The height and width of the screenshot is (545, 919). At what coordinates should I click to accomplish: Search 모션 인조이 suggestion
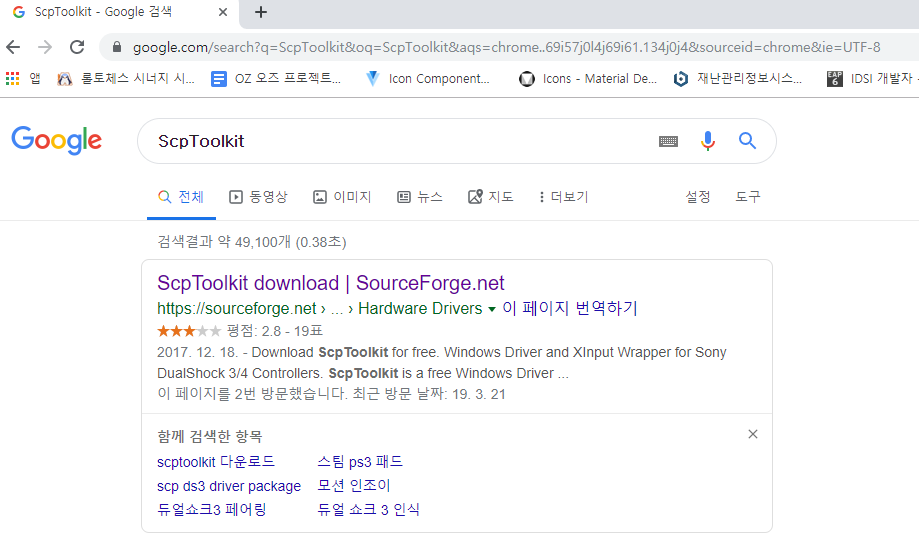click(353, 485)
